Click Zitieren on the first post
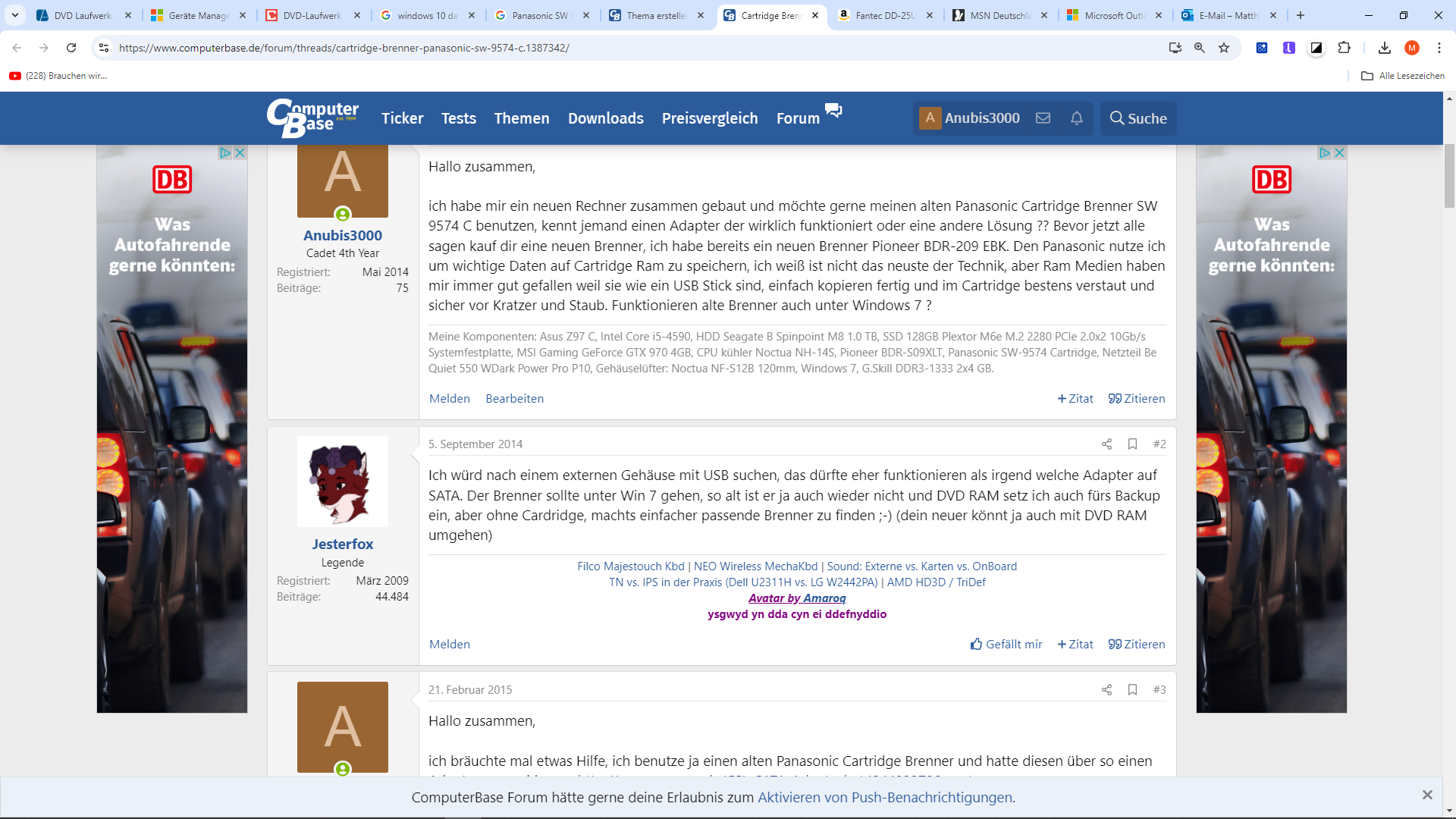This screenshot has width=1456, height=819. point(1136,399)
